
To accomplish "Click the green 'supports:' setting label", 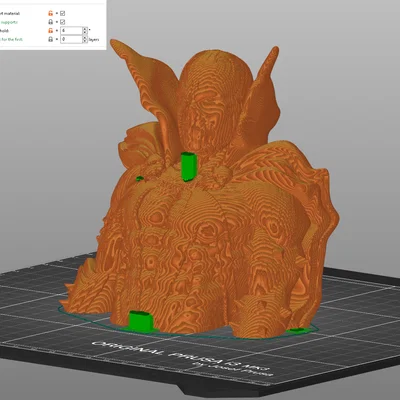I will point(9,22).
